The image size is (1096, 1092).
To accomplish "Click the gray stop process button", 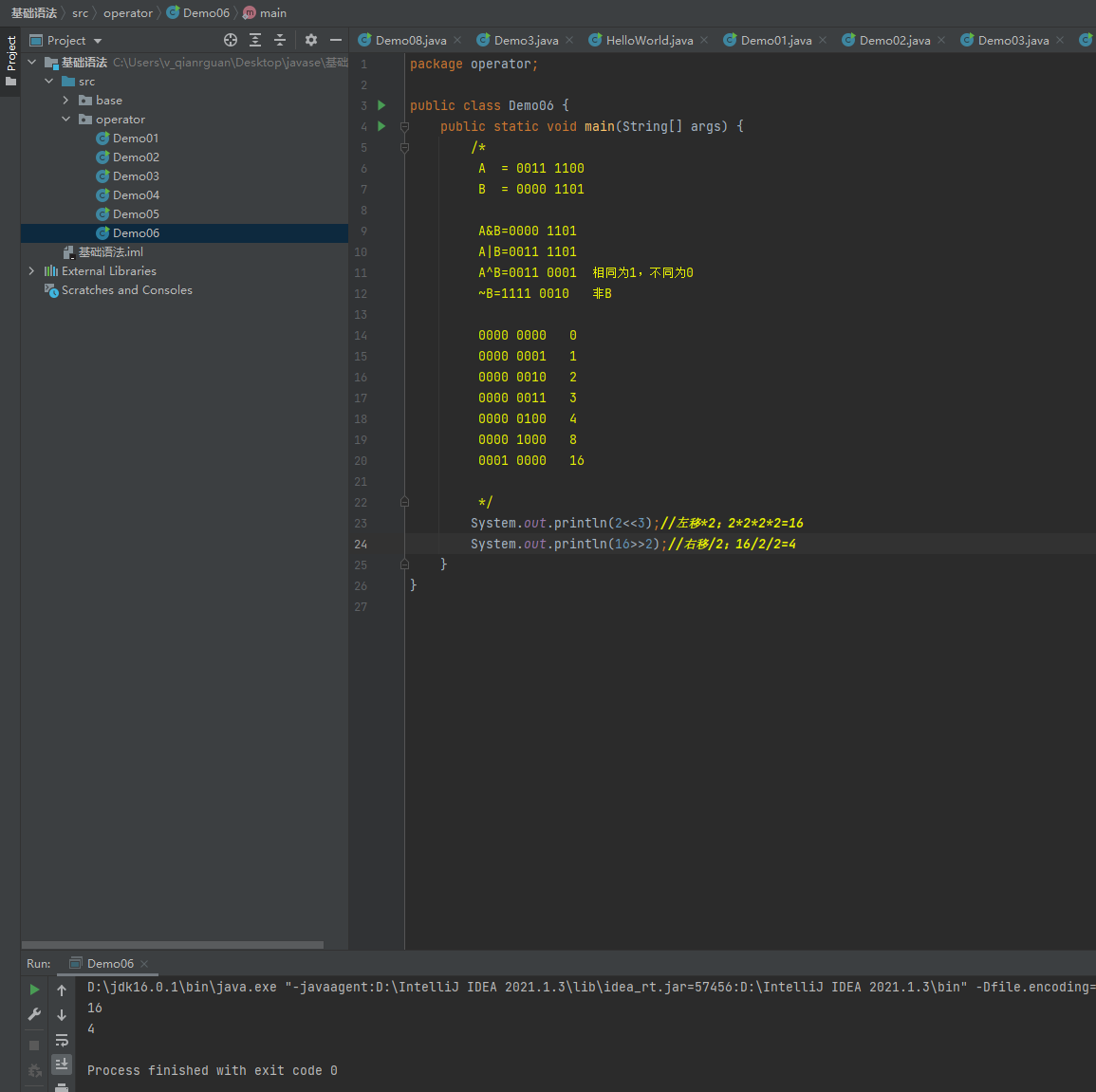I will [34, 1046].
